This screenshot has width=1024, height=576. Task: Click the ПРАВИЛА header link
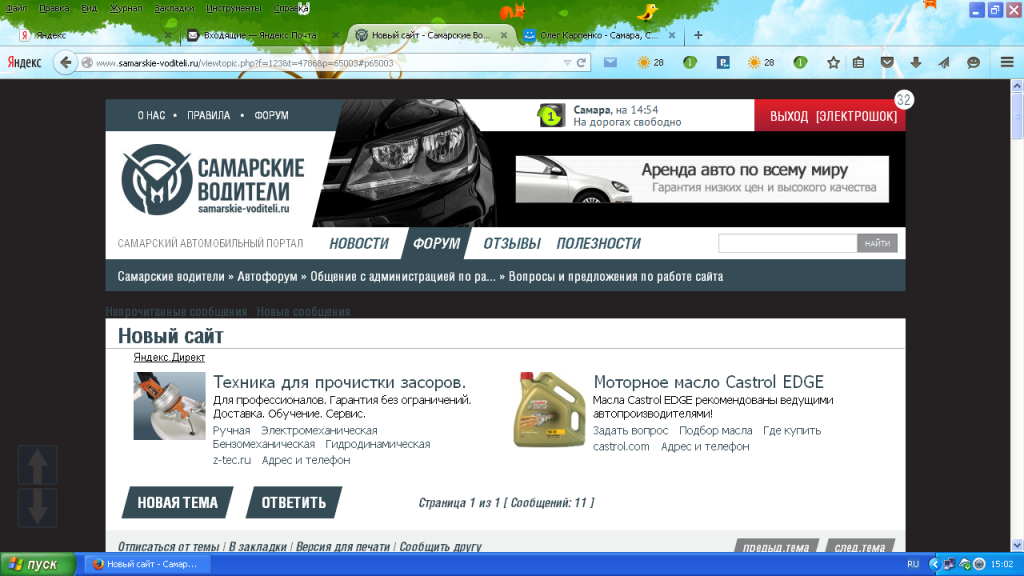208,116
